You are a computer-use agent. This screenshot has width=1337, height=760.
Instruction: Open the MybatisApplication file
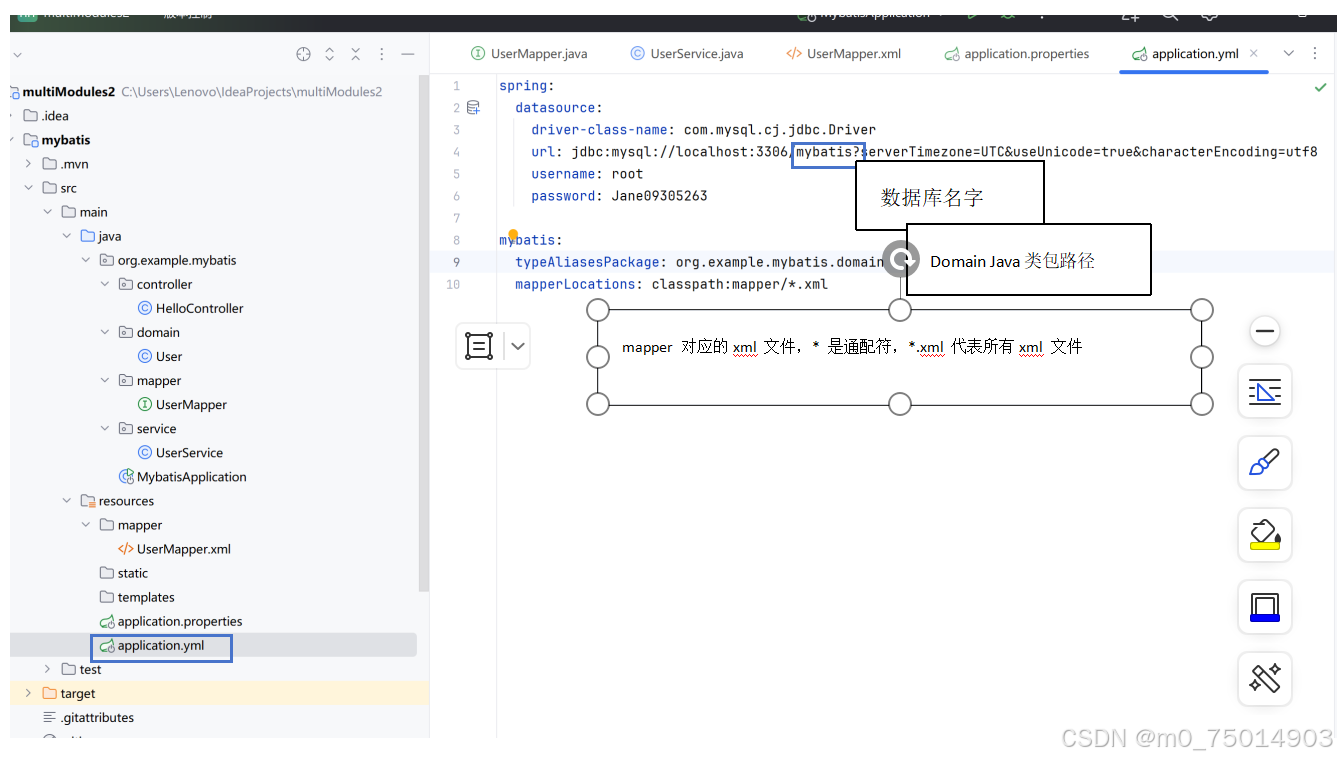pyautogui.click(x=191, y=476)
